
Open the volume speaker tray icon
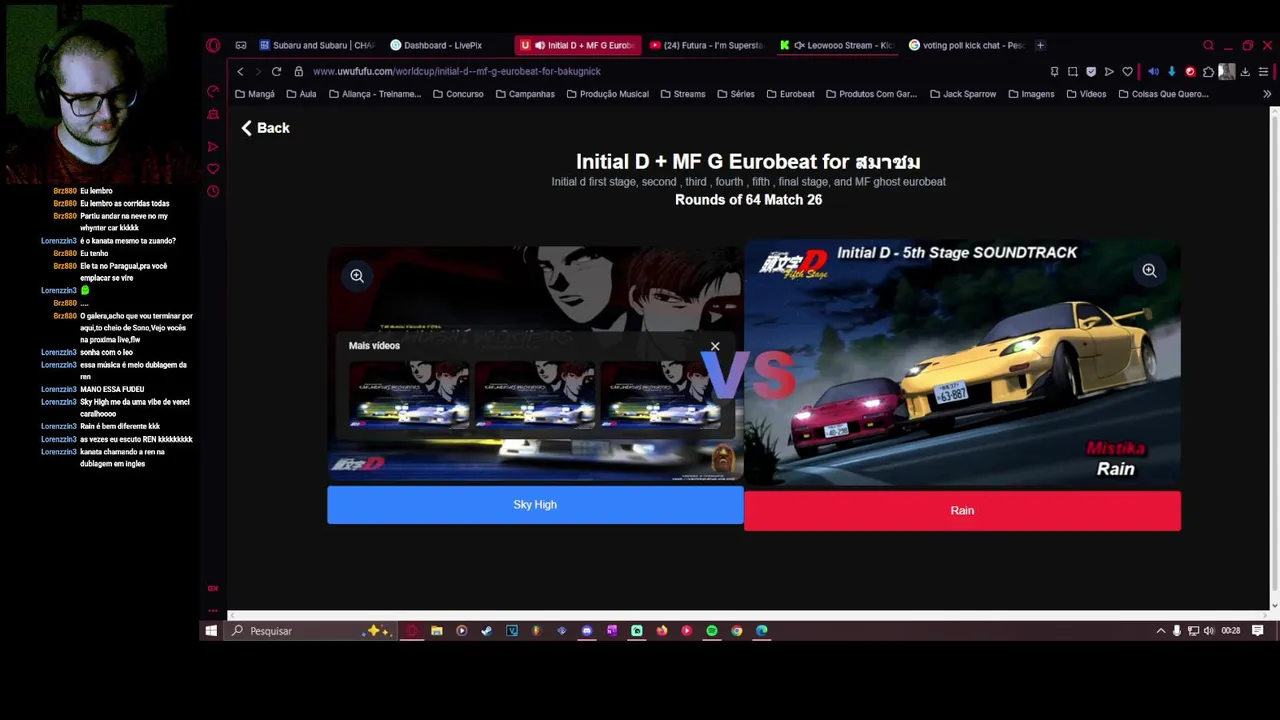(1209, 631)
